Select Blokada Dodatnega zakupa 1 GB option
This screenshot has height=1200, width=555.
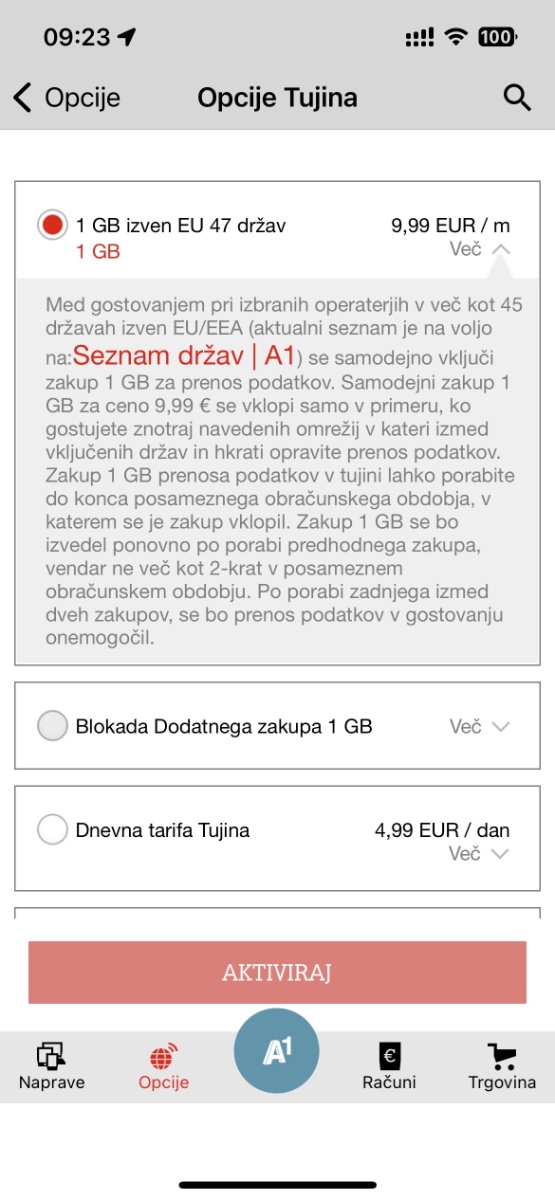point(52,726)
